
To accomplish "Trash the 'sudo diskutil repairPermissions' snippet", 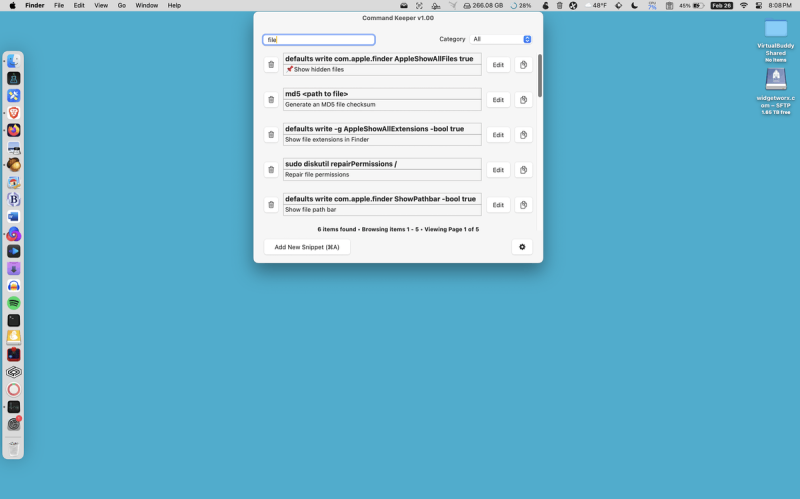I will [x=271, y=170].
